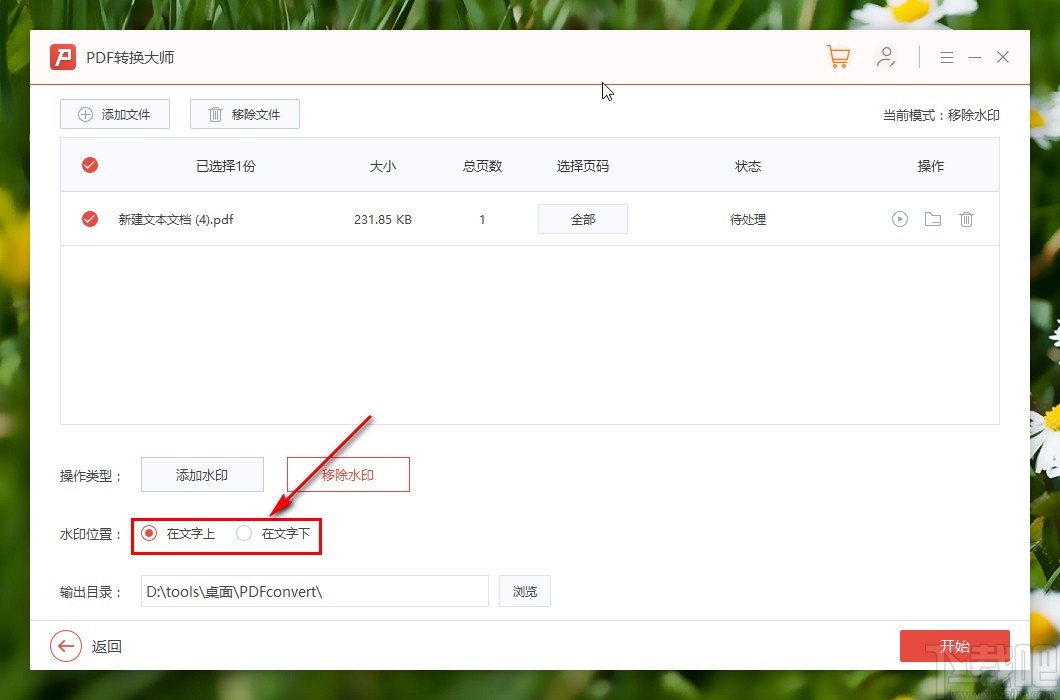Open the user account icon
The width and height of the screenshot is (1060, 700).
tap(886, 57)
